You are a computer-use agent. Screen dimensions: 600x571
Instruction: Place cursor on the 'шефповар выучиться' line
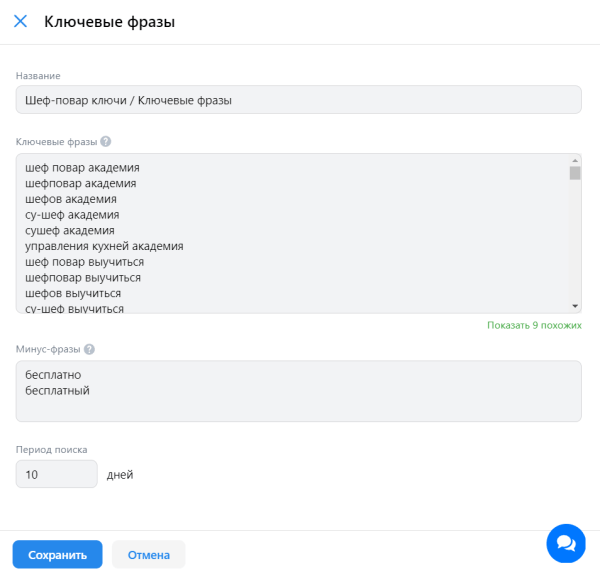coord(82,277)
